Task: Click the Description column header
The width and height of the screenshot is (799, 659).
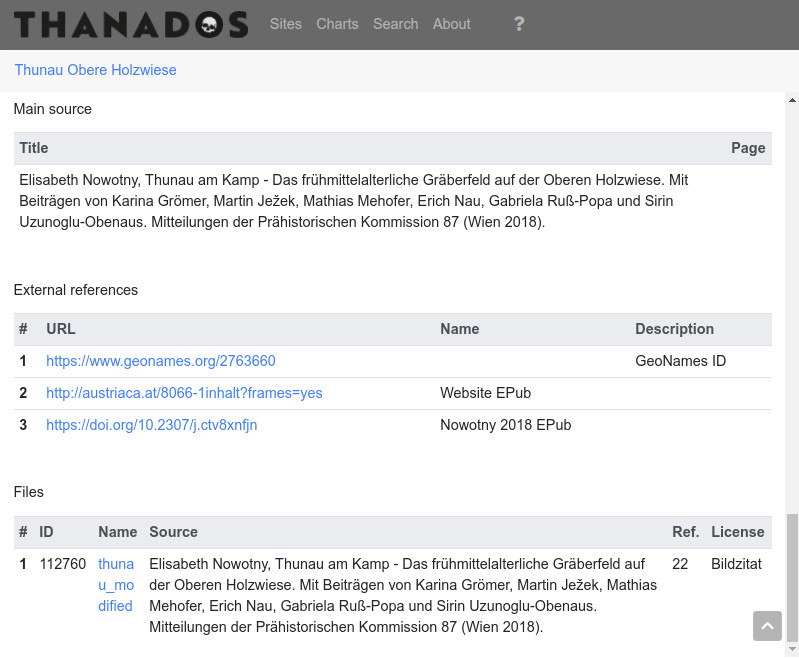Action: click(x=674, y=329)
